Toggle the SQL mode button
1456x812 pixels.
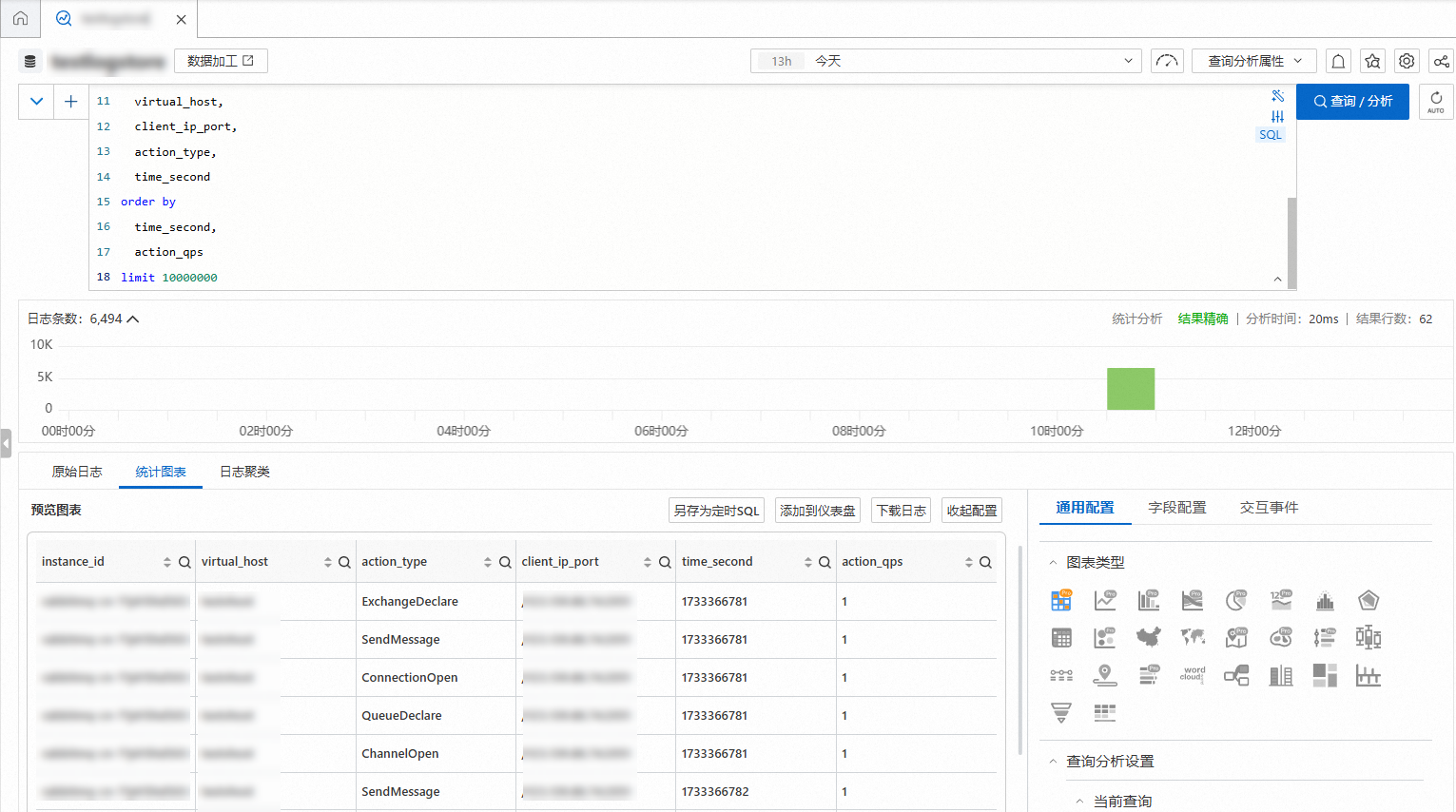coord(1271,135)
